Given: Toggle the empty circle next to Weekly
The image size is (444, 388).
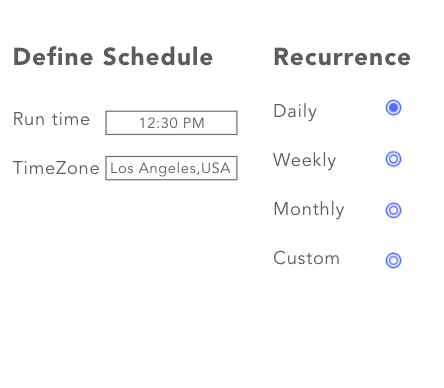Looking at the screenshot, I should pos(393,159).
